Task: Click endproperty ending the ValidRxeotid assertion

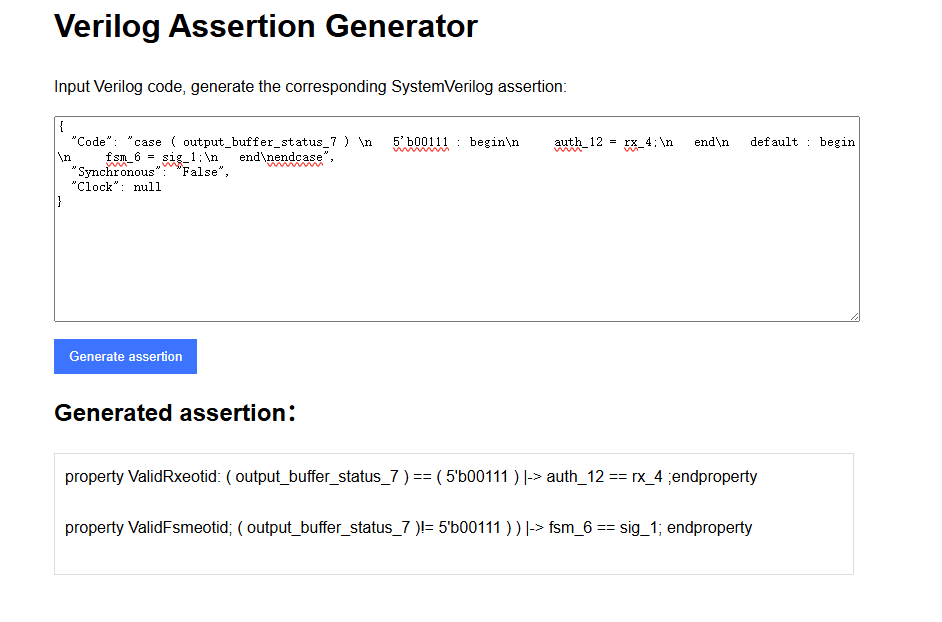Action: [x=714, y=477]
